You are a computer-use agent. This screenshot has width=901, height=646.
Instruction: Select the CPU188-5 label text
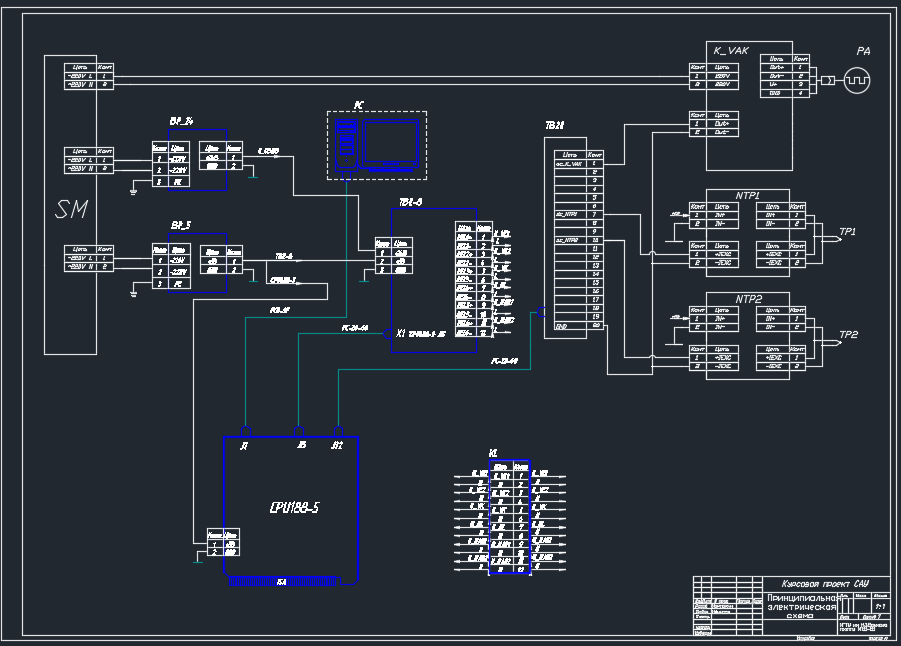(294, 507)
